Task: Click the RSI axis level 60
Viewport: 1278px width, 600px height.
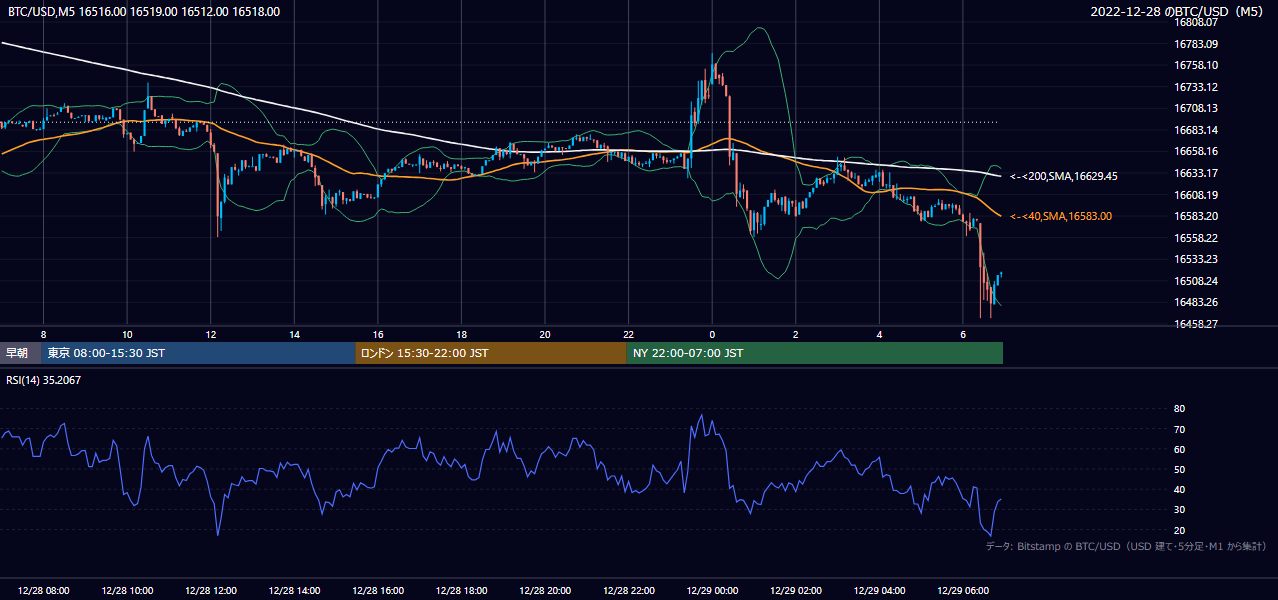Action: pyautogui.click(x=1179, y=449)
